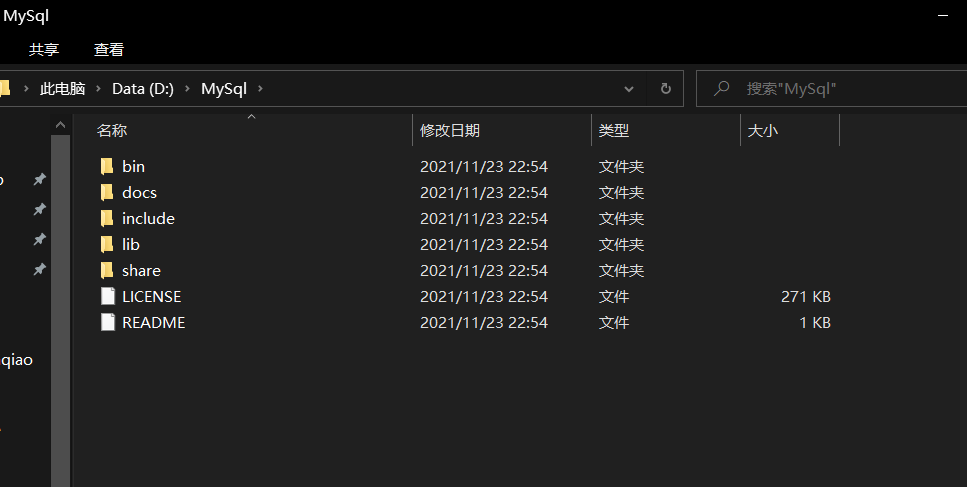Go to Data (D:) in breadcrumb

142,89
